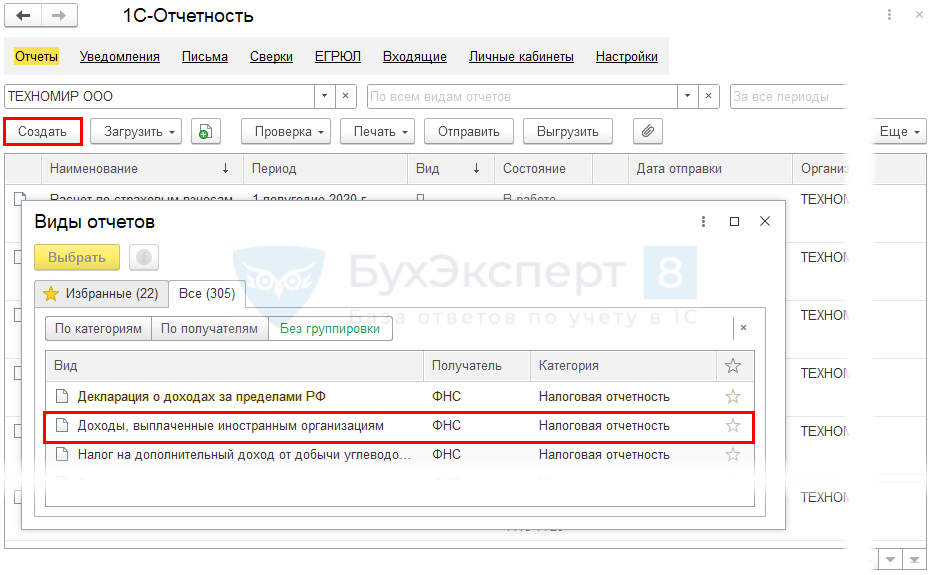Select row Доходы, выплаченные иностранным организациям
This screenshot has height=575, width=931.
[400, 425]
